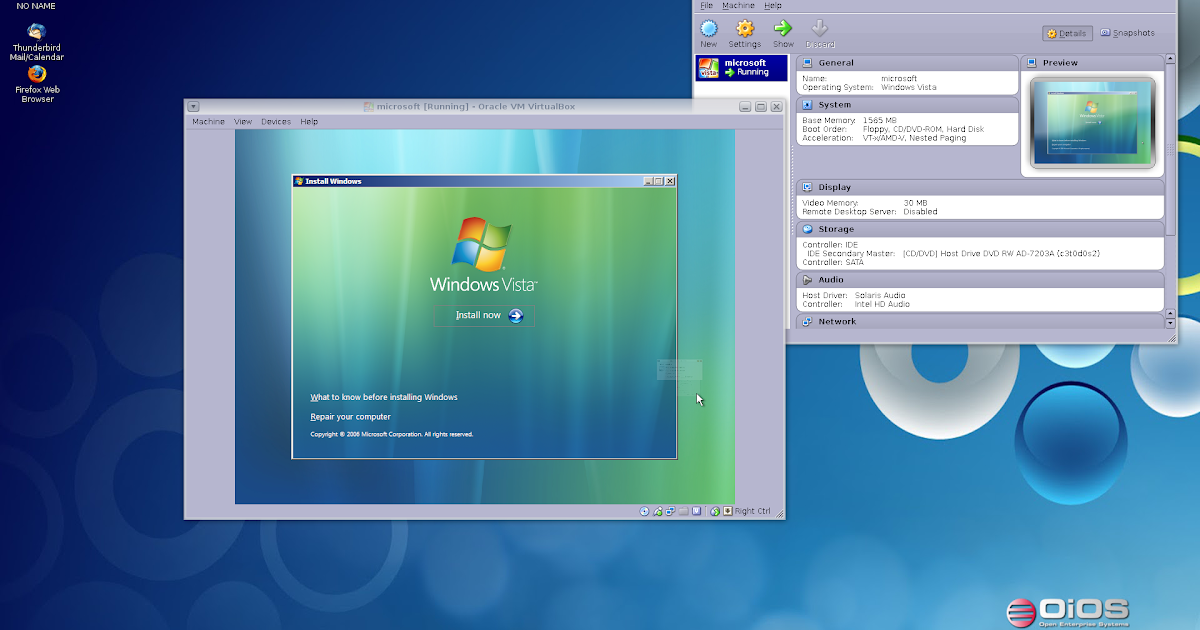Click the Install now arrow icon
The image size is (1200, 630).
516,315
